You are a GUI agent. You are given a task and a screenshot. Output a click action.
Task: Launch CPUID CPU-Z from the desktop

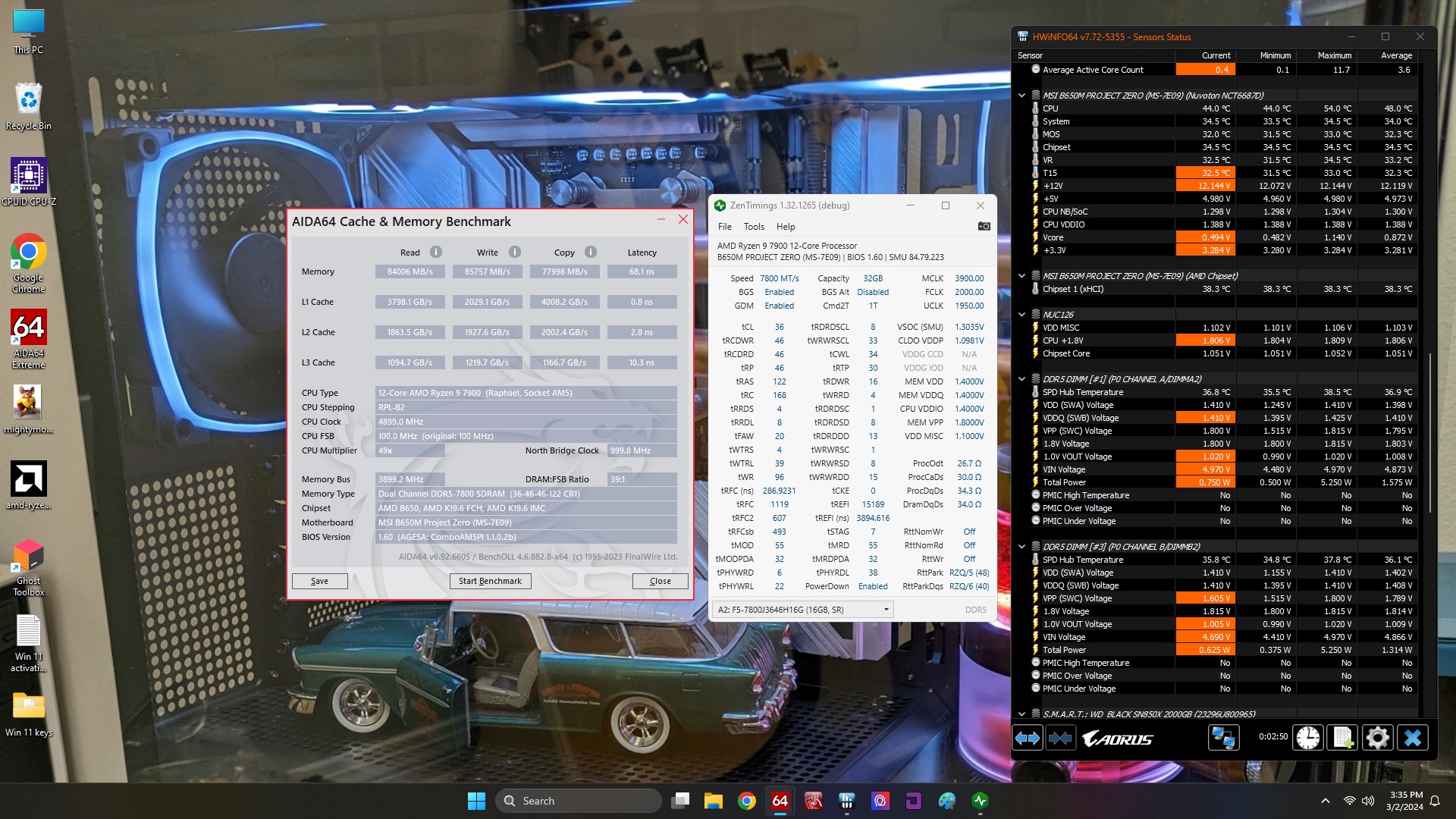click(x=29, y=182)
